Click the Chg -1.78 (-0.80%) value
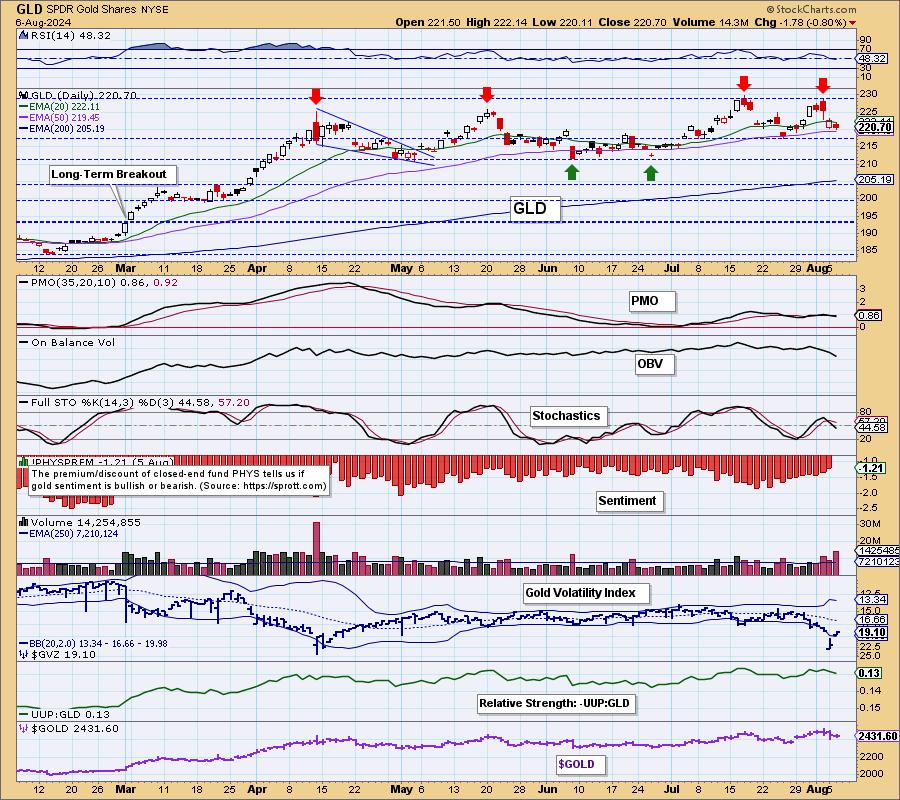Screen dimensions: 900x800 (800, 22)
